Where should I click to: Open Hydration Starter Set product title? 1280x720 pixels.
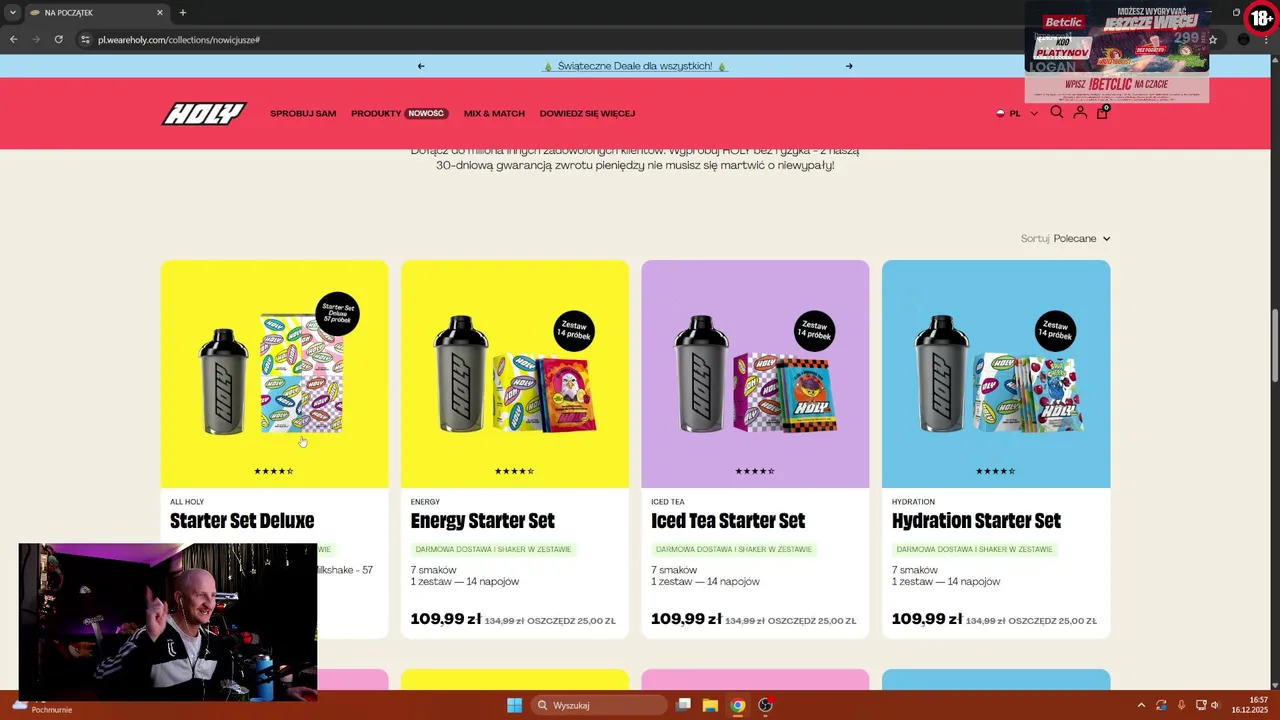point(976,521)
